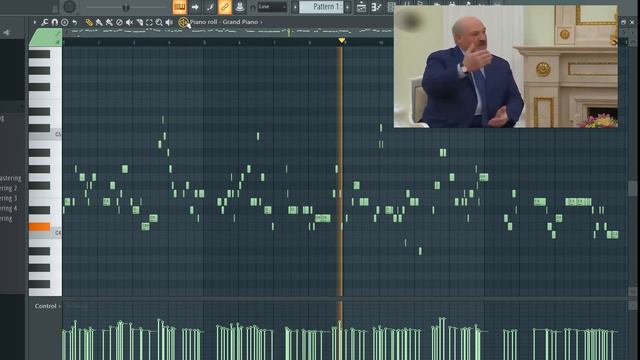Click the speaker icon in left sidebar
Viewport: 640px width, 360px height.
(x=7, y=32)
